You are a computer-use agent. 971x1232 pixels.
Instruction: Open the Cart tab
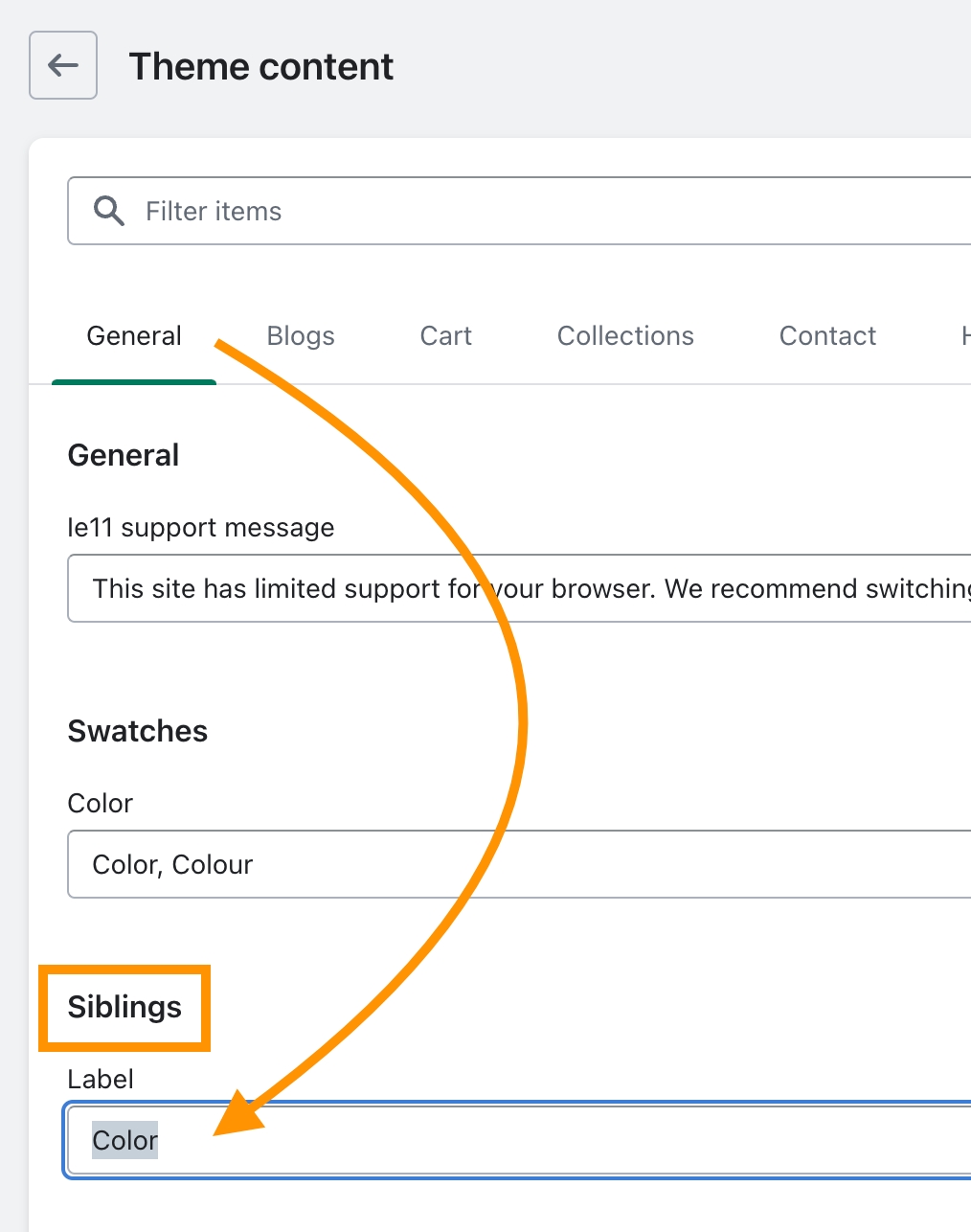(445, 336)
